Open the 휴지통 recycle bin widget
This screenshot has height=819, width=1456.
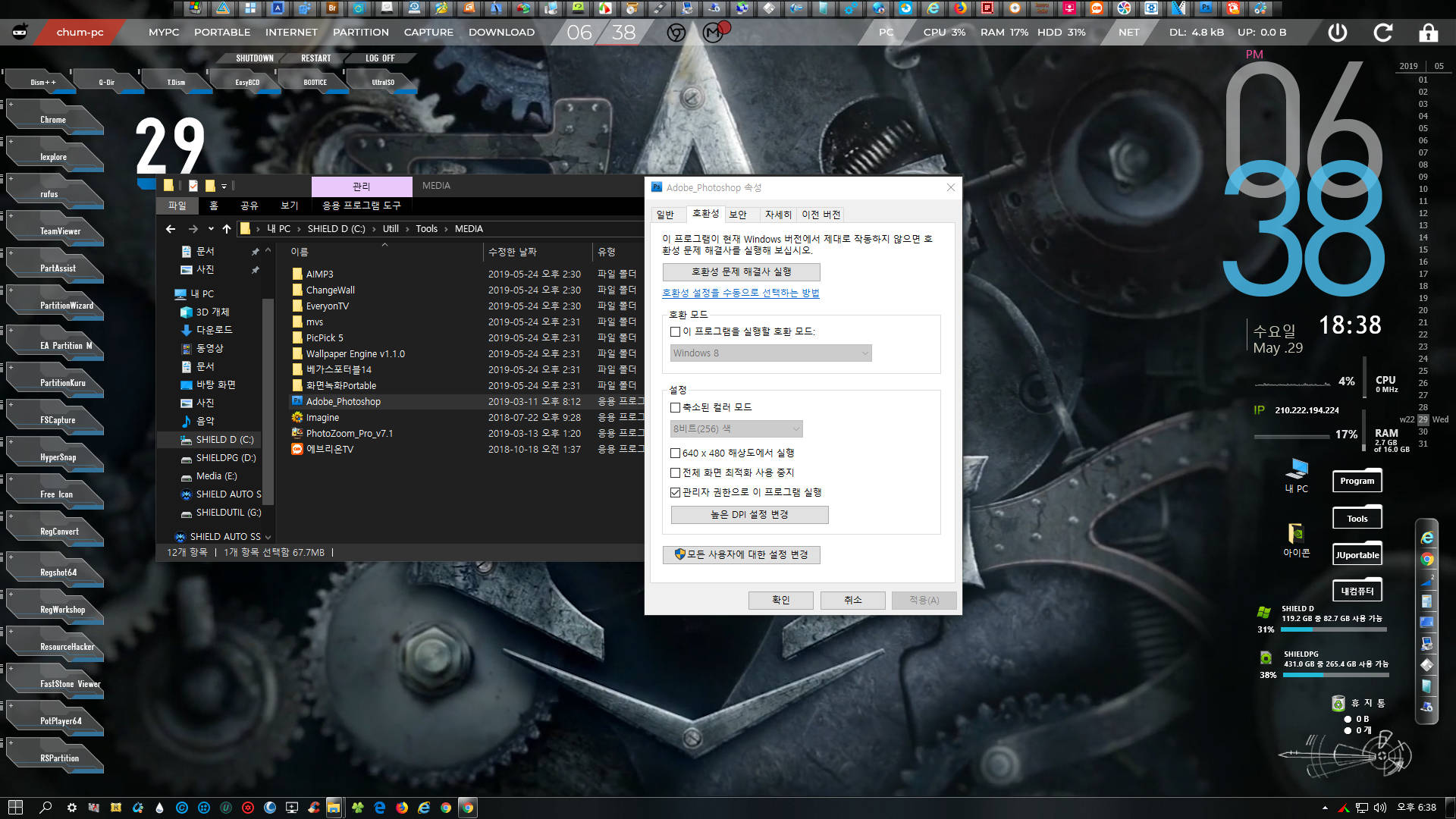(1358, 704)
